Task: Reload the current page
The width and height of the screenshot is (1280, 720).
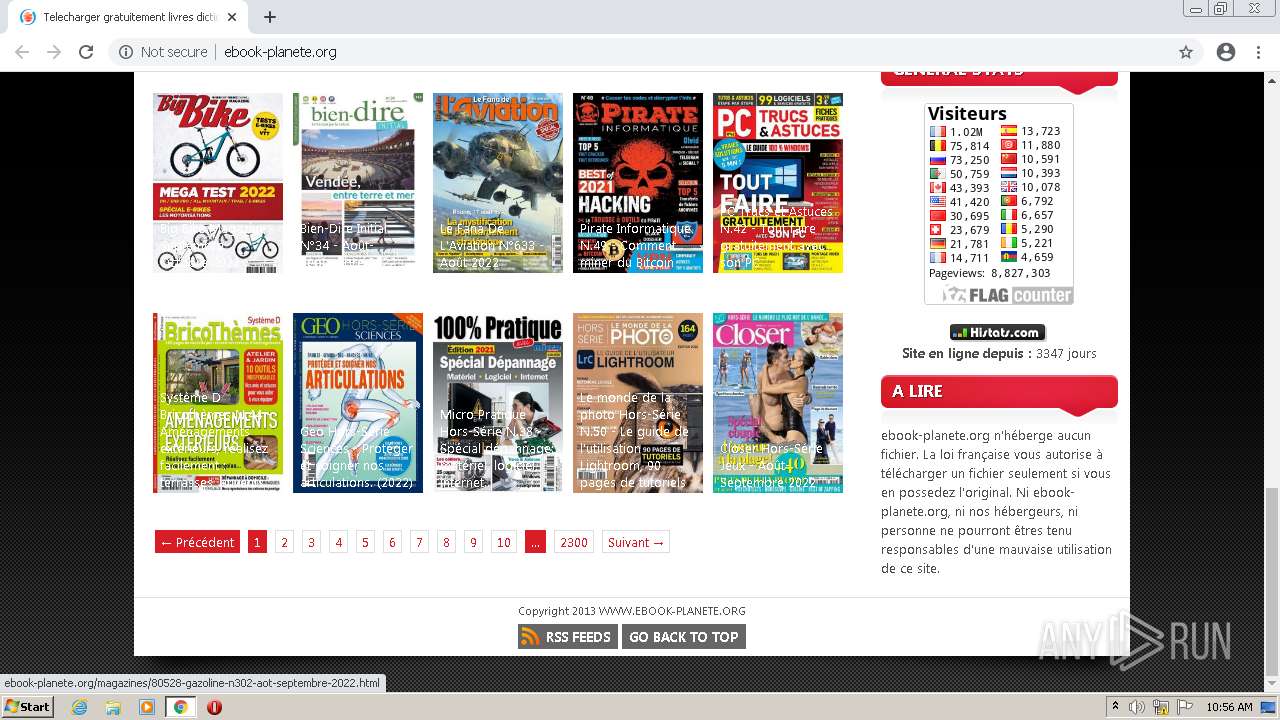Action: pyautogui.click(x=86, y=52)
